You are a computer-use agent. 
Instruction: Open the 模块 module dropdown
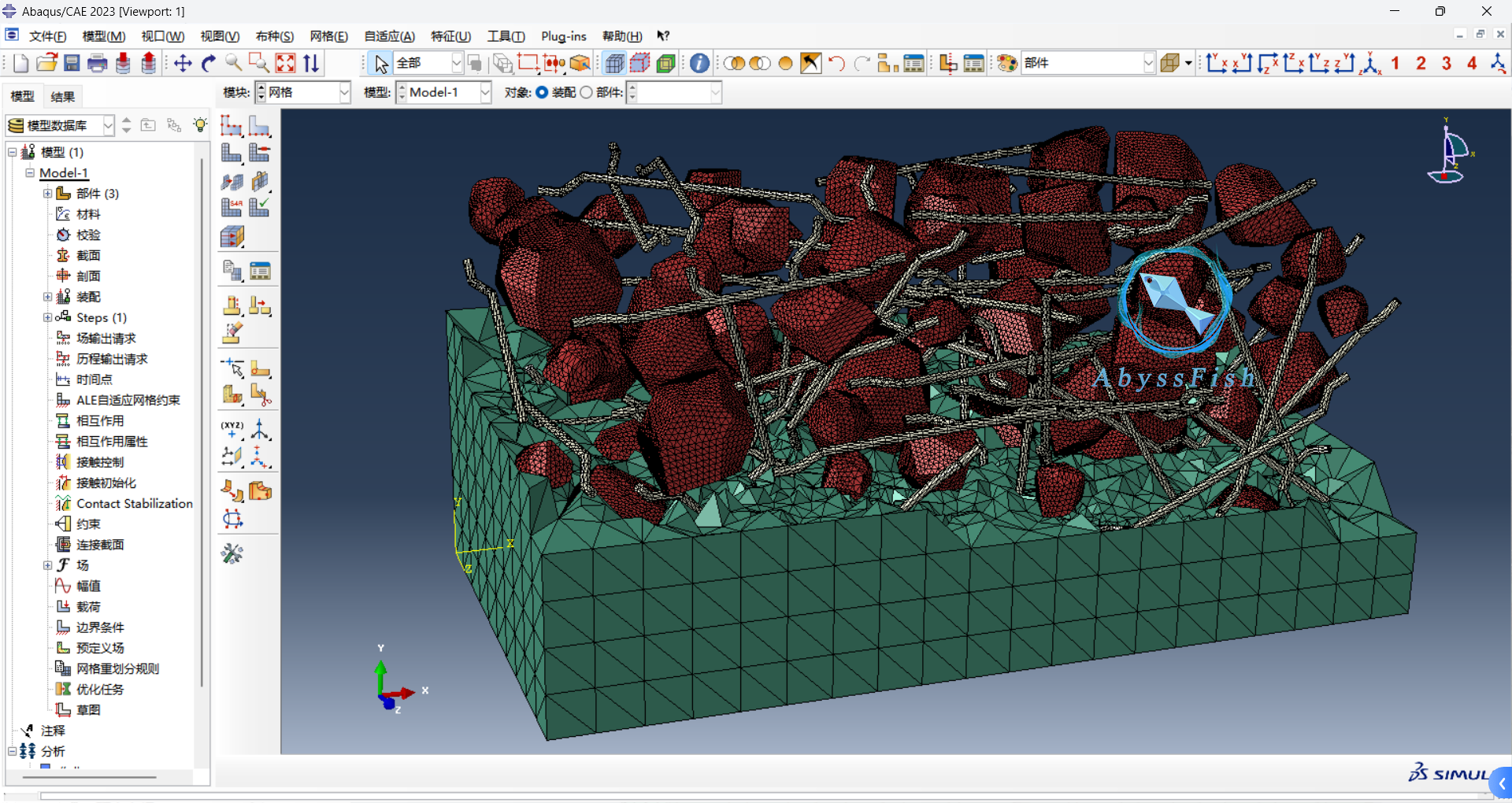click(x=344, y=92)
